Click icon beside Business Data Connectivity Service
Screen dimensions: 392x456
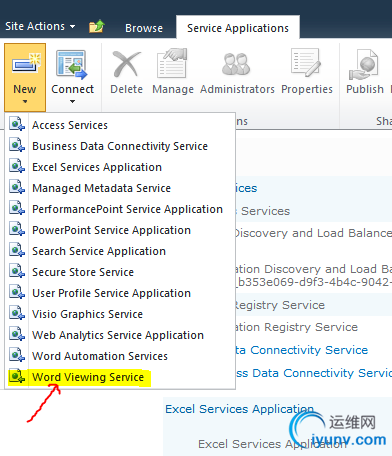(17, 145)
